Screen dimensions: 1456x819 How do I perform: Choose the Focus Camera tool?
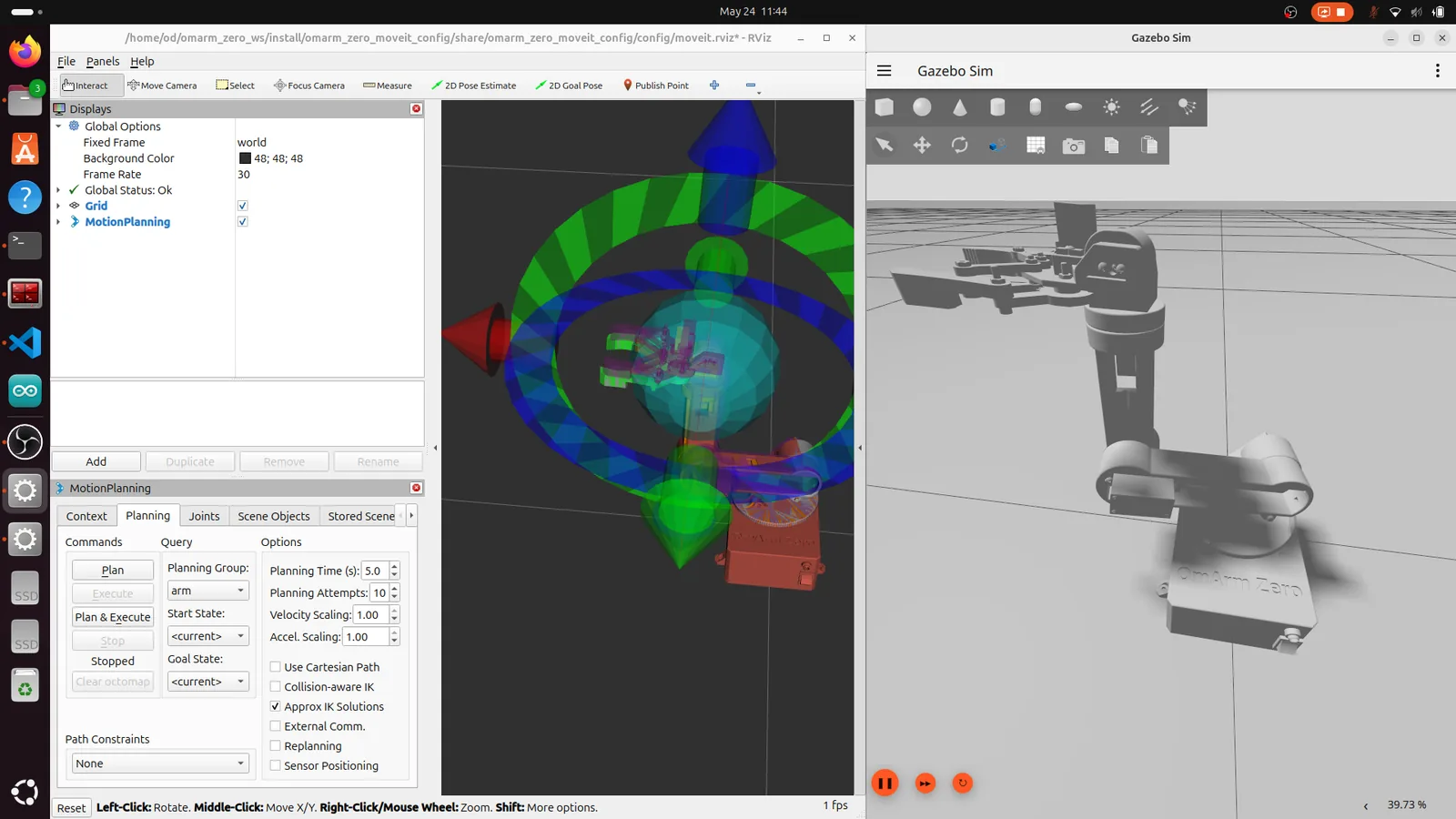click(x=309, y=86)
